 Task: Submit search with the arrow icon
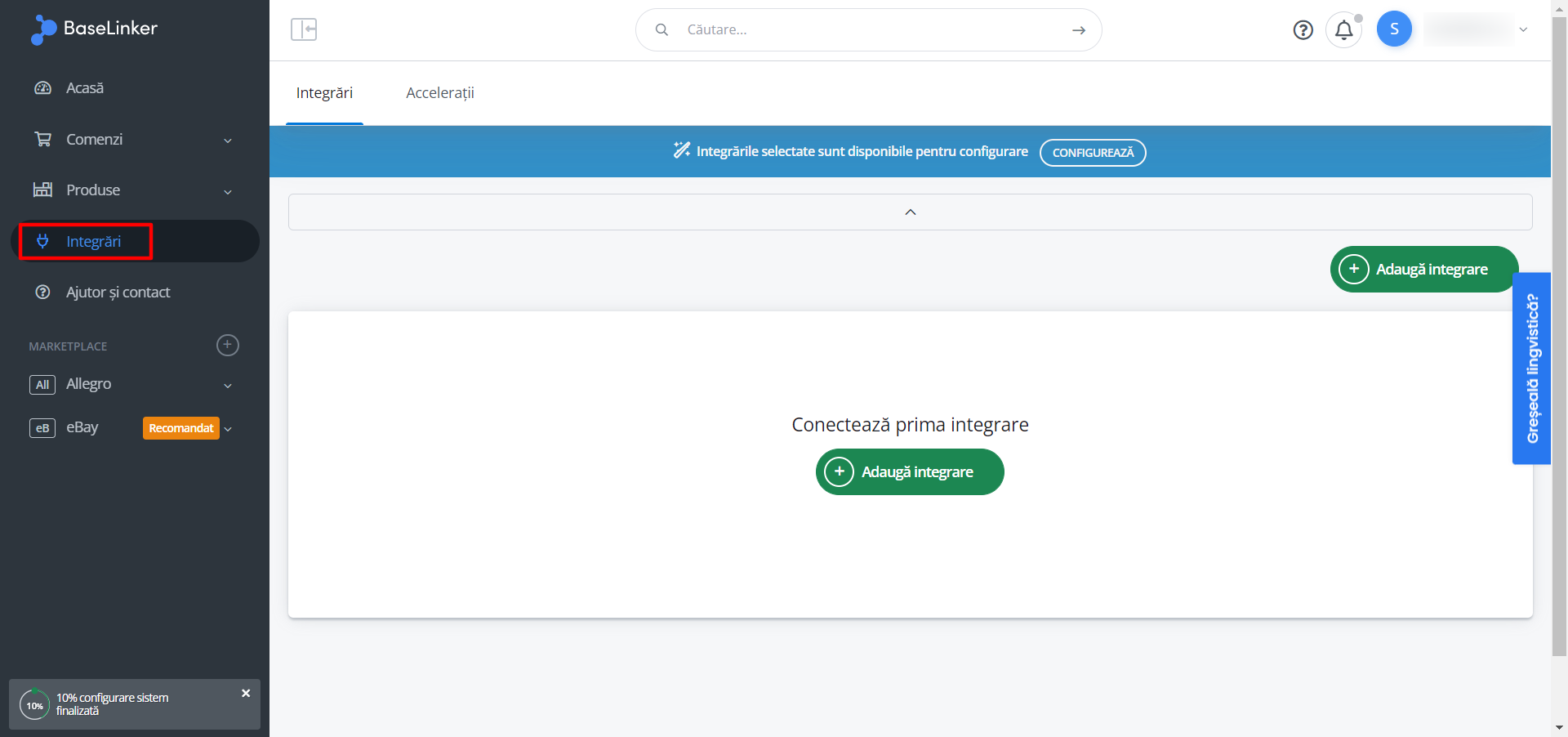click(x=1079, y=30)
